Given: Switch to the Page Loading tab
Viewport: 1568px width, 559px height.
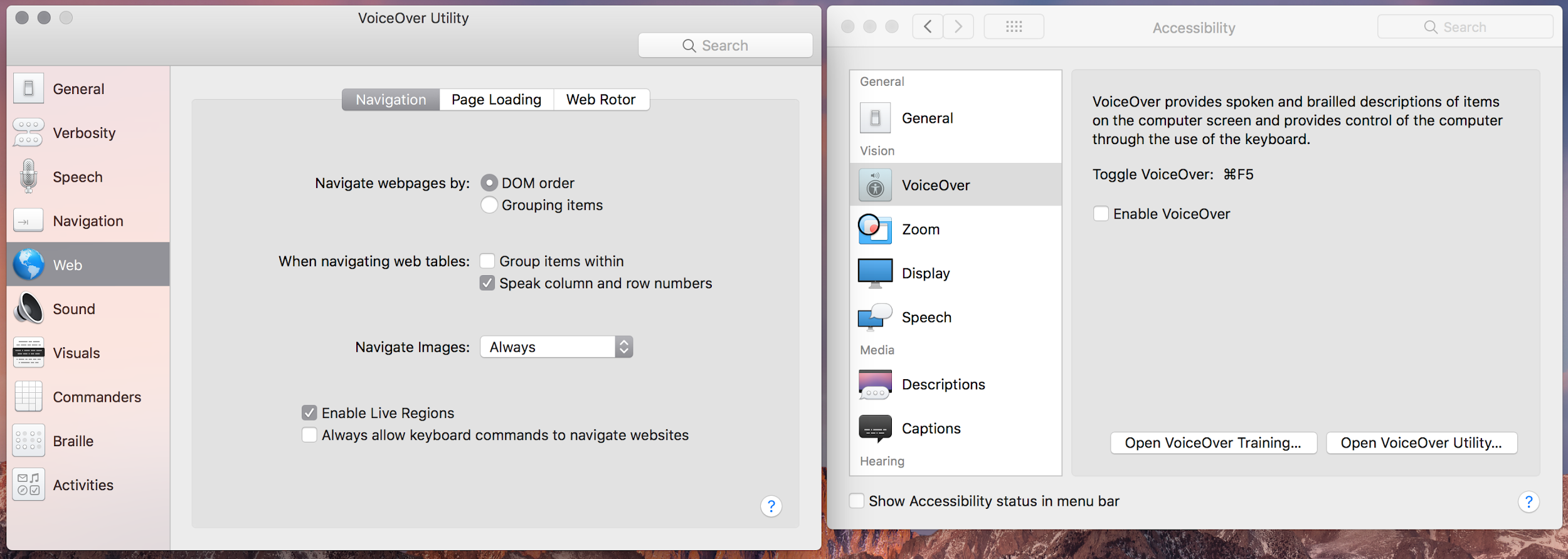Looking at the screenshot, I should tap(496, 100).
